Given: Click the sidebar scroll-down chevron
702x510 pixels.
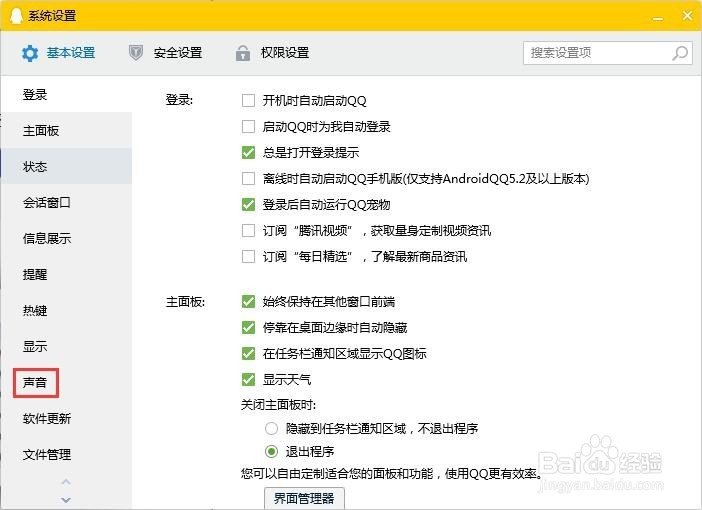Looking at the screenshot, I should pos(66,500).
